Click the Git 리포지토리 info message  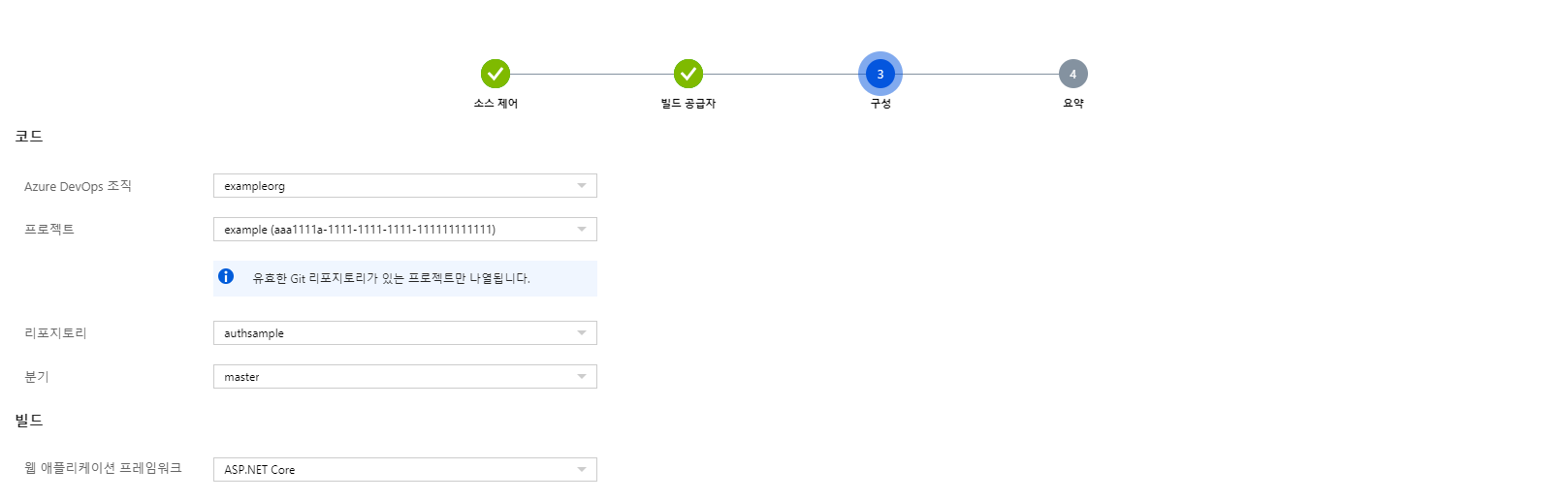click(x=391, y=278)
